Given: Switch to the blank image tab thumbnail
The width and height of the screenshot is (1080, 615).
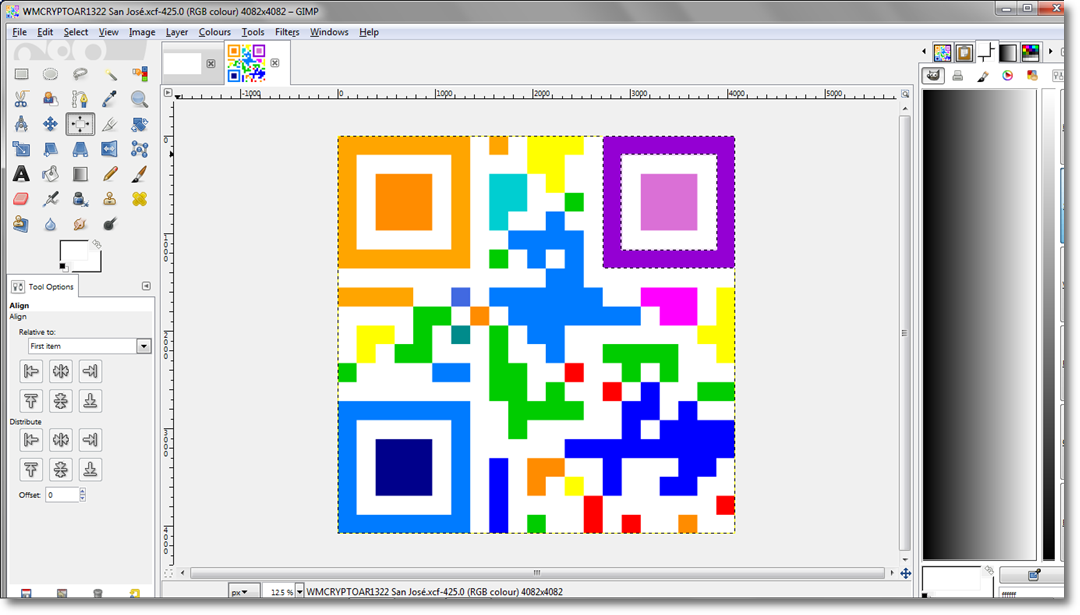Looking at the screenshot, I should click(x=183, y=63).
